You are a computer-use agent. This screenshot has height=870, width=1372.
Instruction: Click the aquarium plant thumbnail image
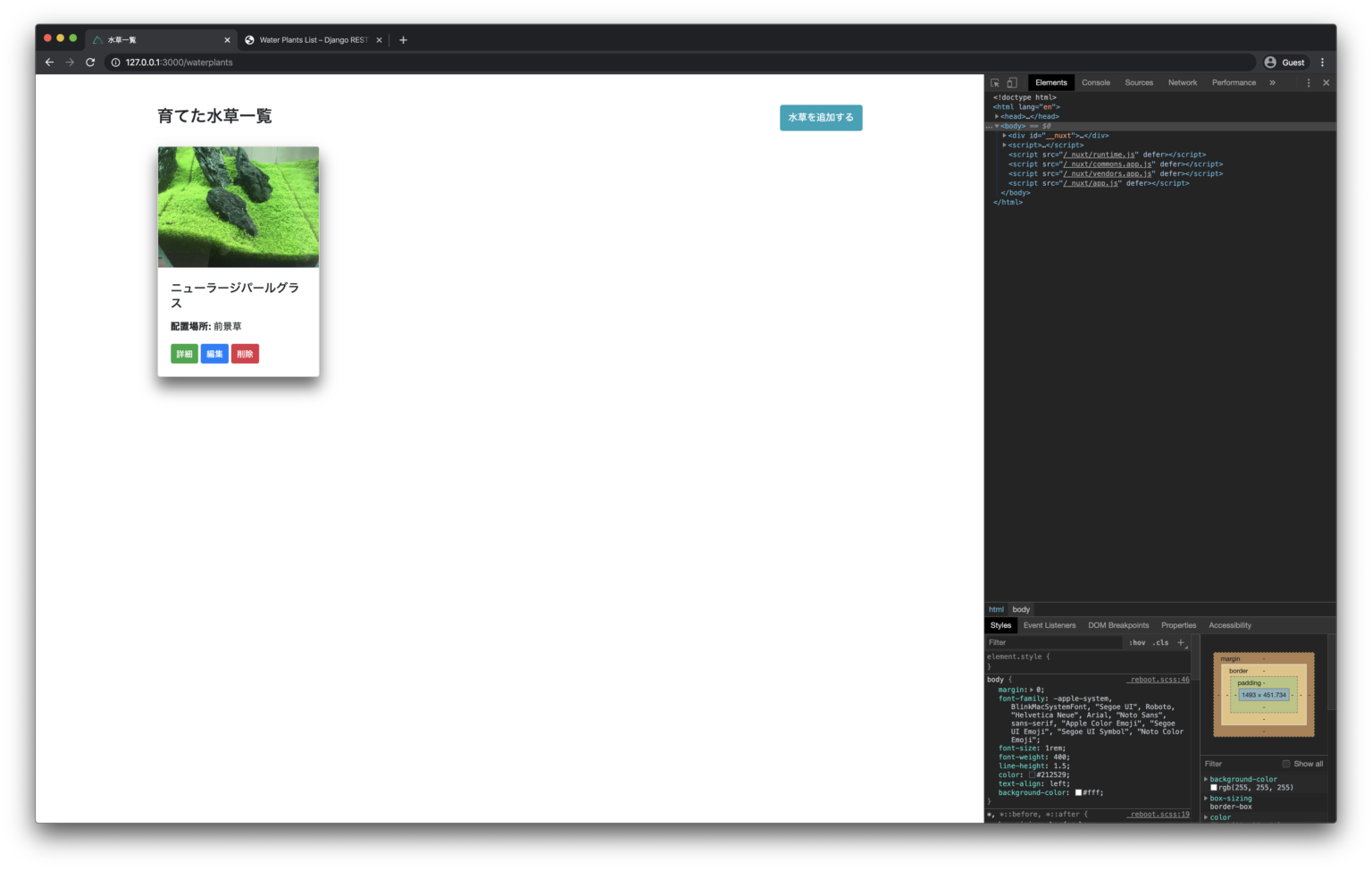coord(238,206)
